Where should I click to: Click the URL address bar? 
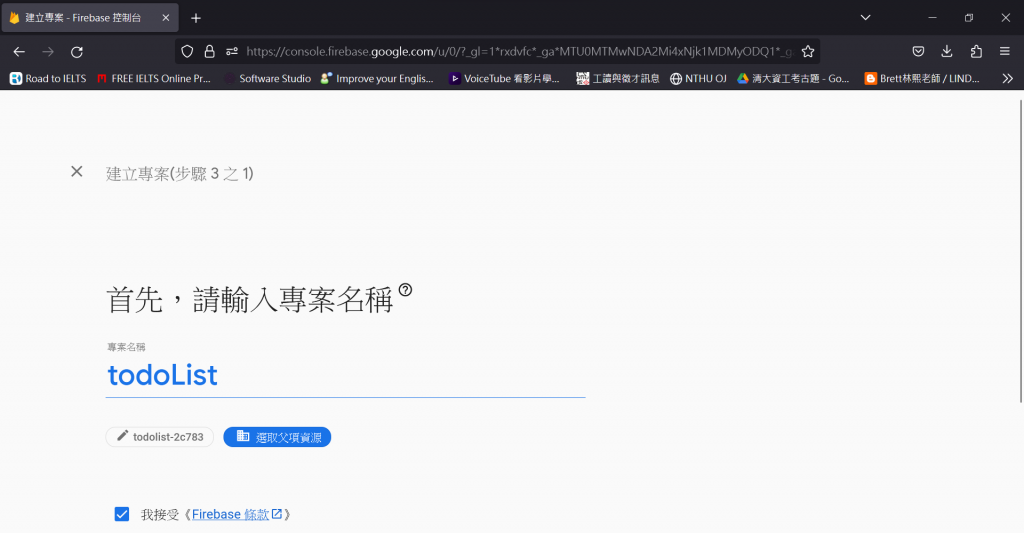coord(519,52)
